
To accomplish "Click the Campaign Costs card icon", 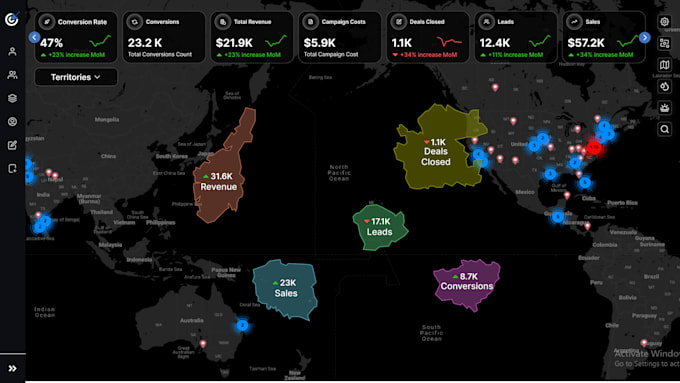I will tap(311, 22).
